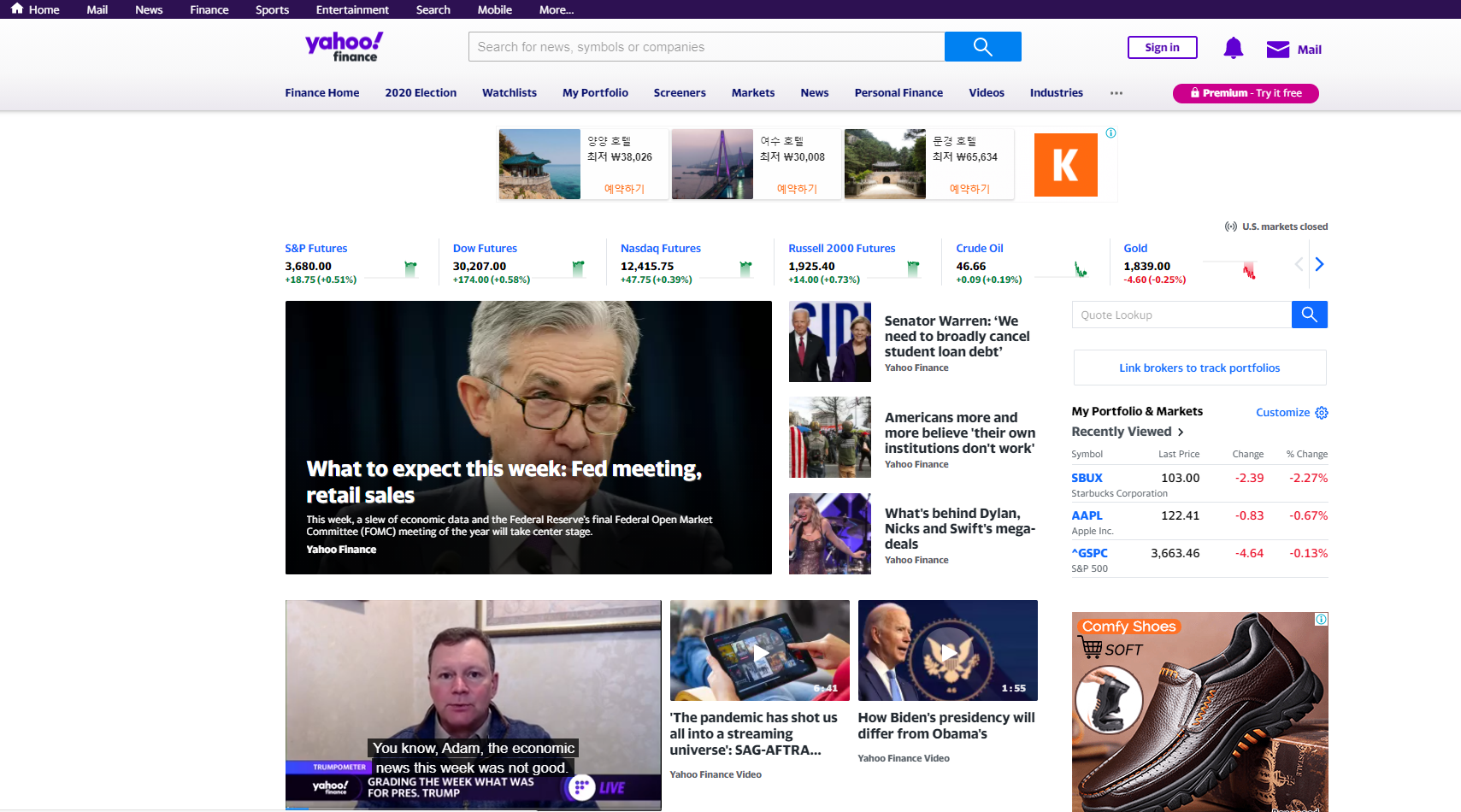Screen dimensions: 1461x812
Task: Open the Screeners tab
Action: tap(680, 93)
